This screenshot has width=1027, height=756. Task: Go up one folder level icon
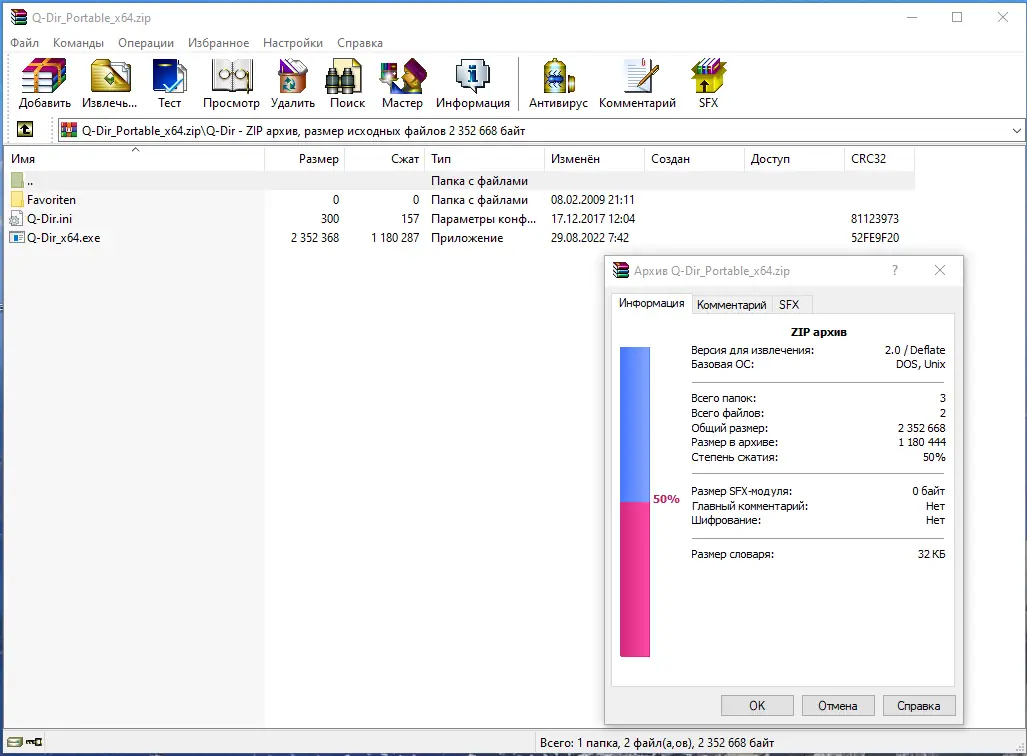pyautogui.click(x=25, y=129)
